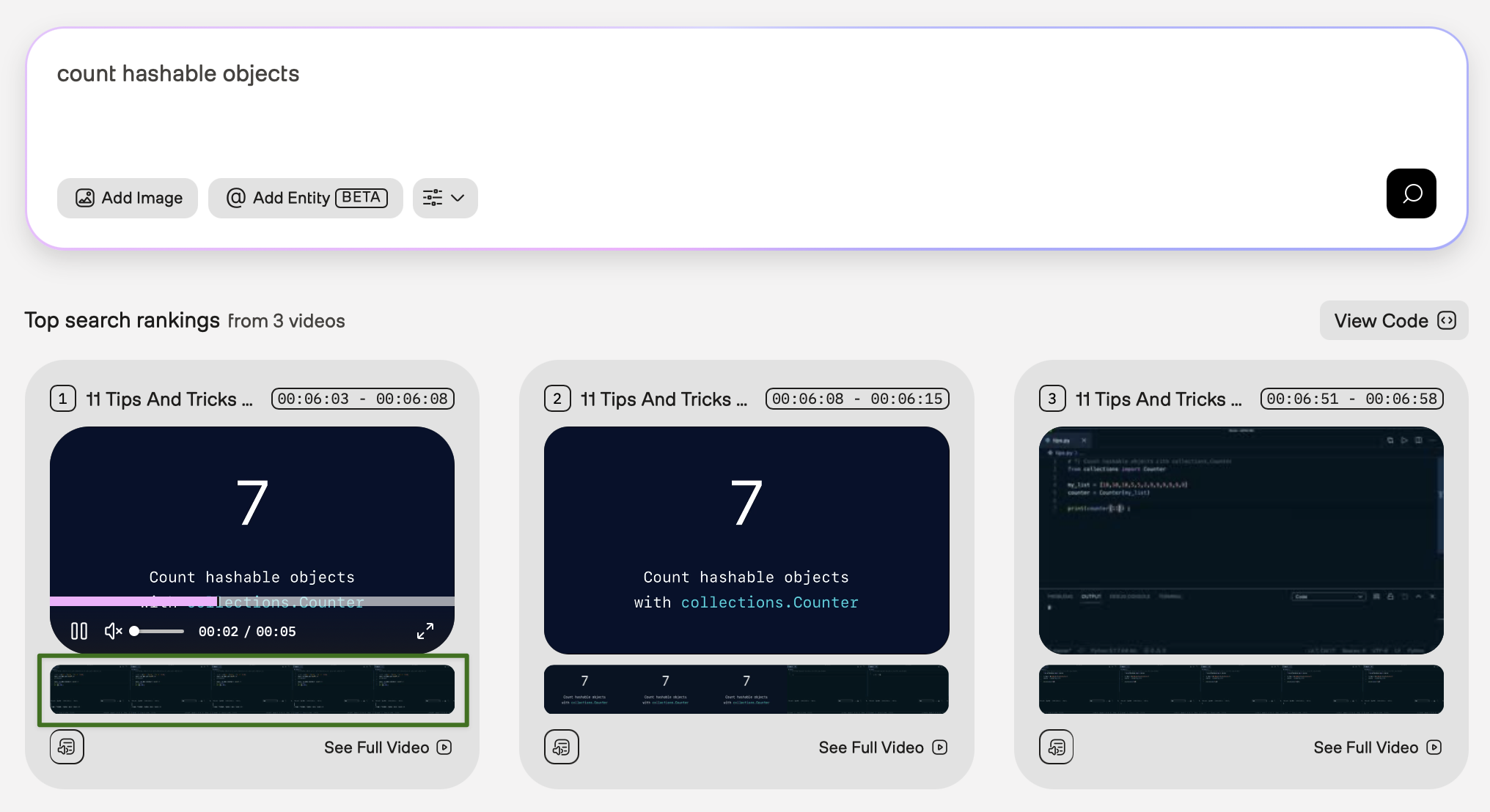Unmute the first video's audio
The height and width of the screenshot is (812, 1490).
point(113,631)
